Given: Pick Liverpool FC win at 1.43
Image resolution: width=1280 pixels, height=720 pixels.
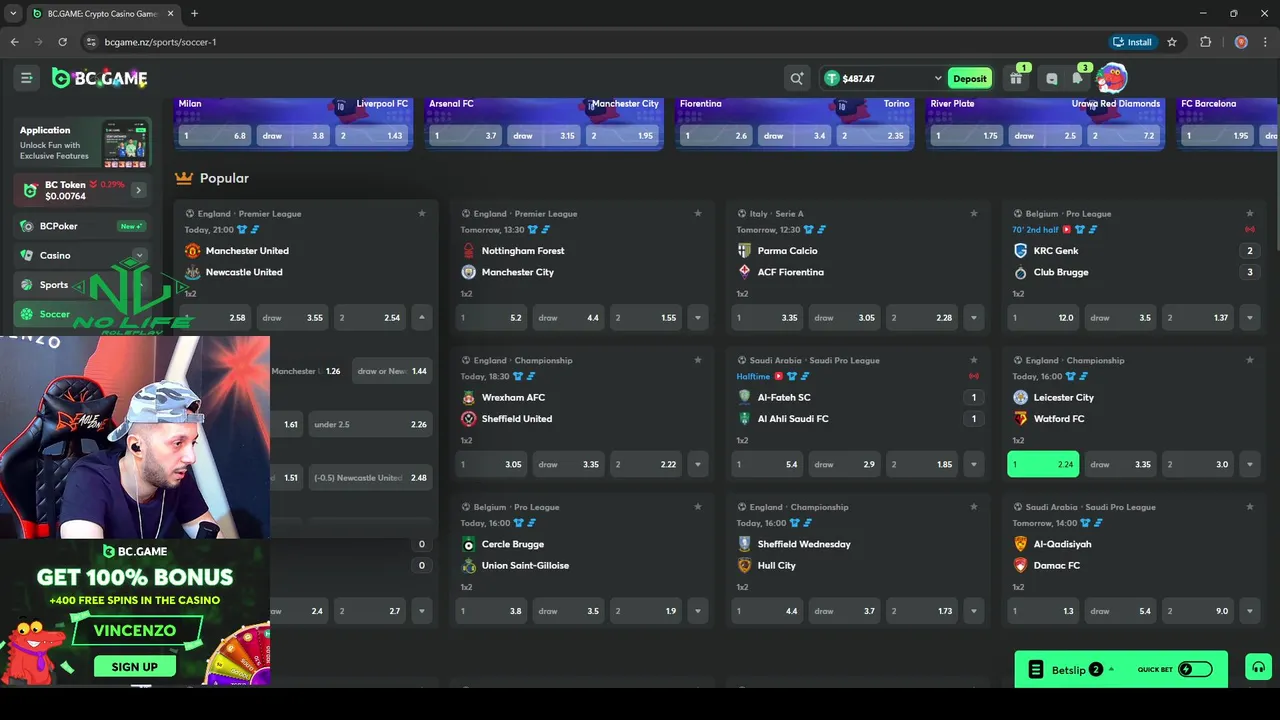Looking at the screenshot, I should (x=371, y=136).
